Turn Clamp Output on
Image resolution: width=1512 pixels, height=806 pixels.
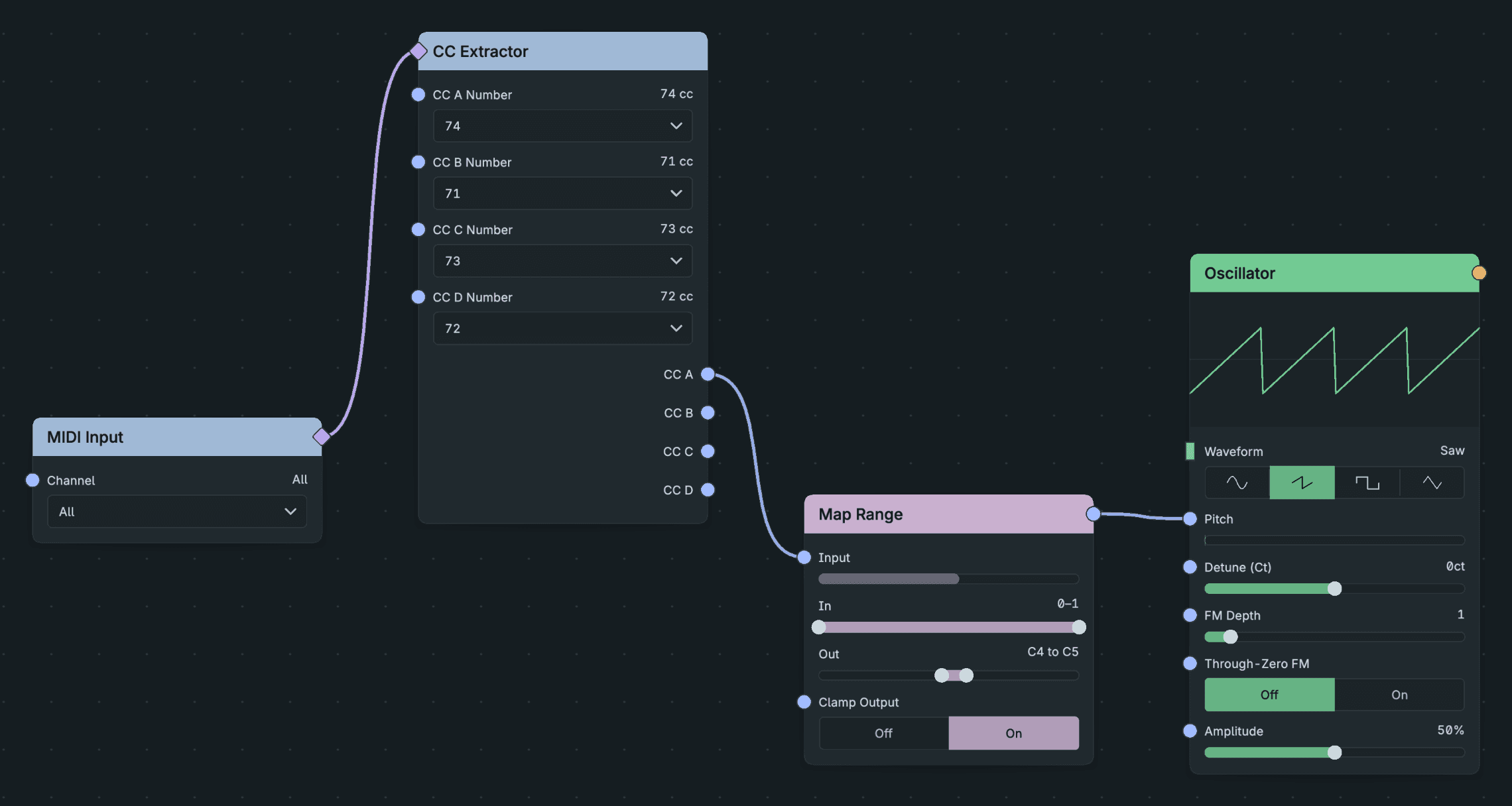click(x=1014, y=733)
